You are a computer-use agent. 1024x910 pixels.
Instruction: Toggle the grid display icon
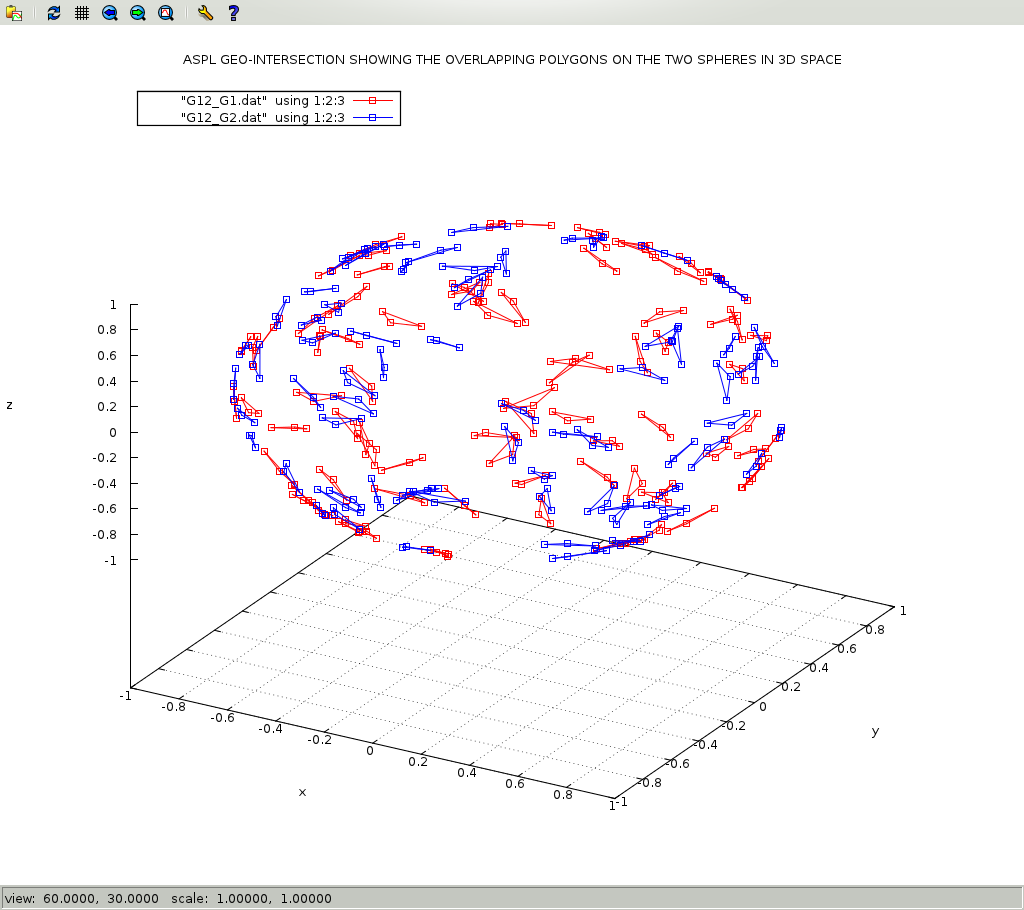tap(82, 13)
